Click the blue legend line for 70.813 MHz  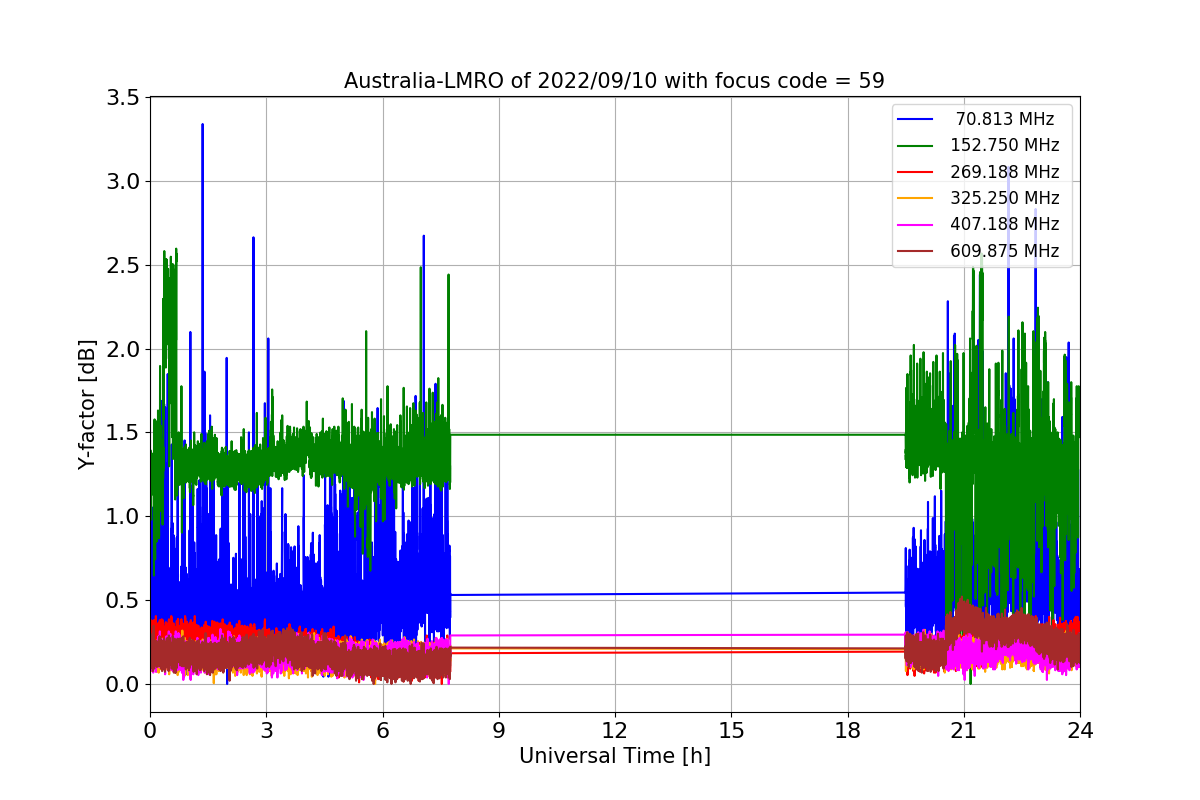click(916, 120)
